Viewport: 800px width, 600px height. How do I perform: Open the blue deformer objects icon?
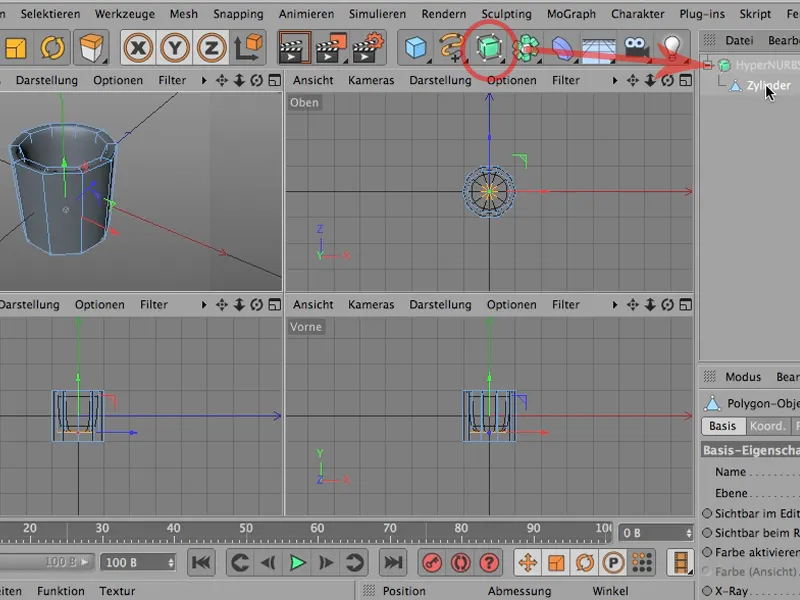pyautogui.click(x=562, y=48)
